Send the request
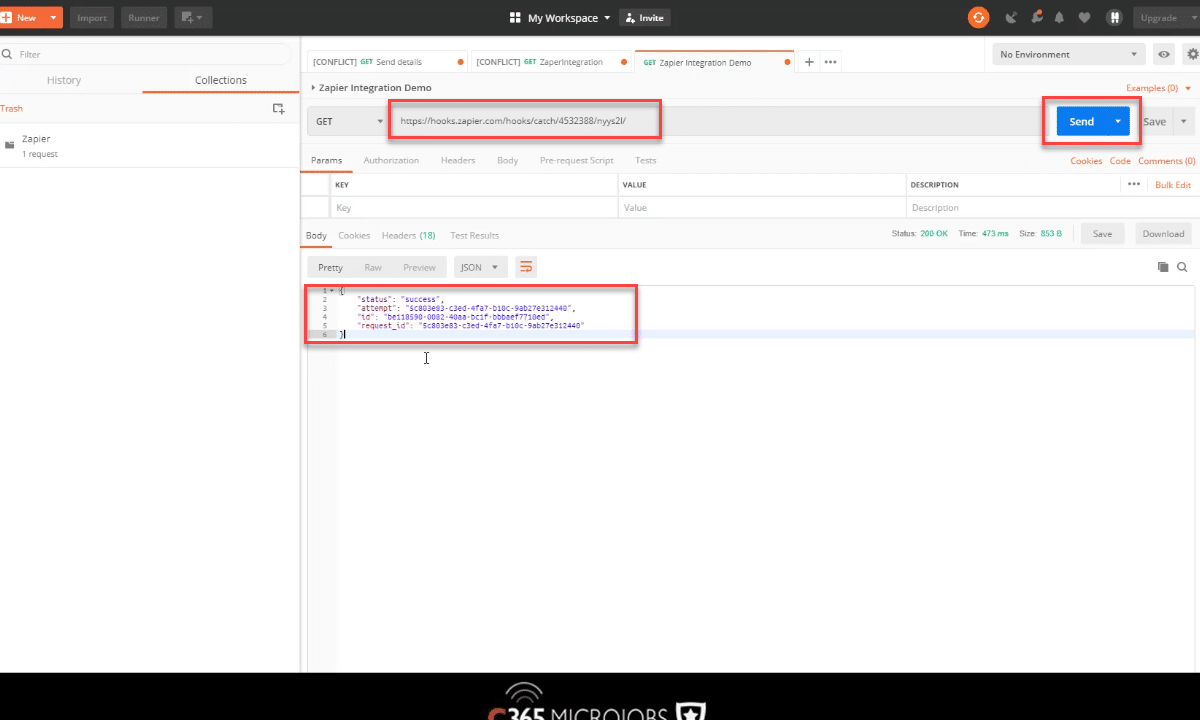 coord(1082,122)
